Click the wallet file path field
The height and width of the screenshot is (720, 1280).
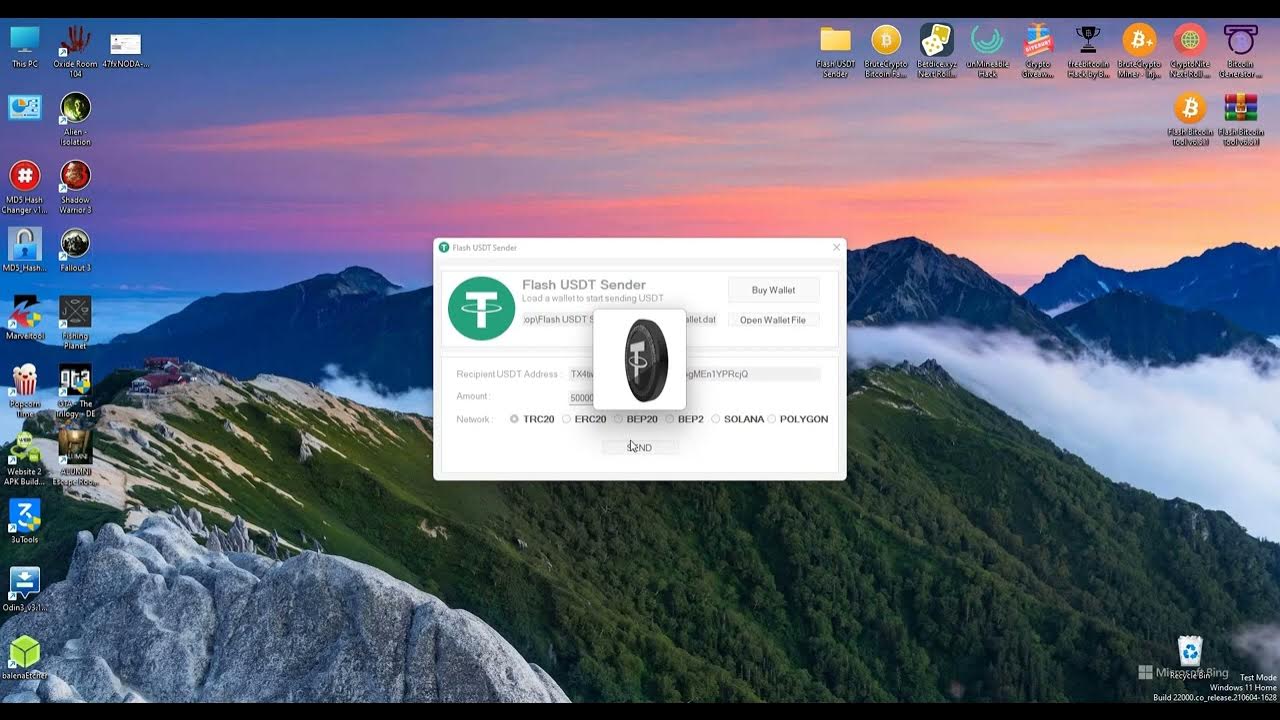[620, 320]
